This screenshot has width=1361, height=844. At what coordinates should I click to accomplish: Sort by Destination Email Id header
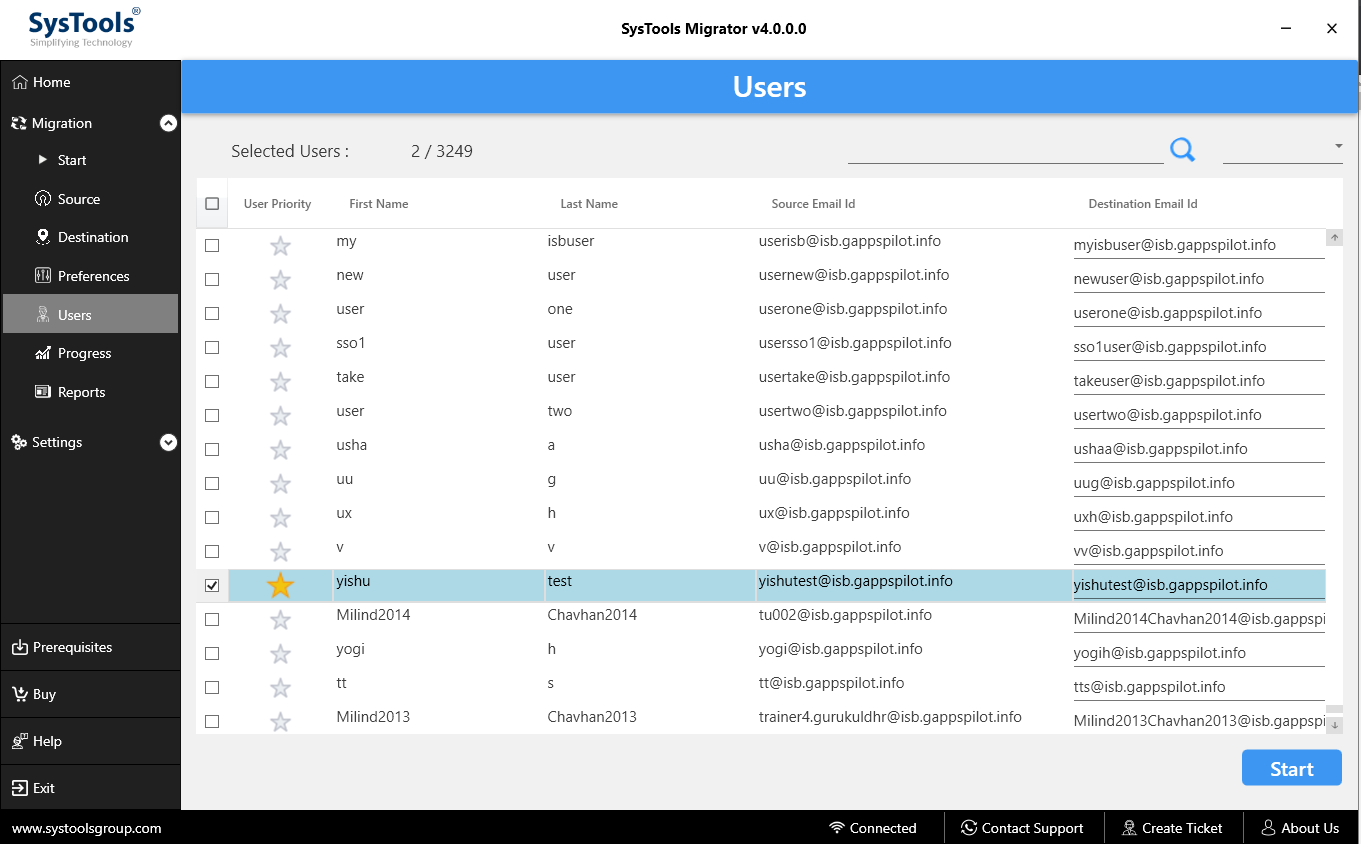[x=1143, y=204]
